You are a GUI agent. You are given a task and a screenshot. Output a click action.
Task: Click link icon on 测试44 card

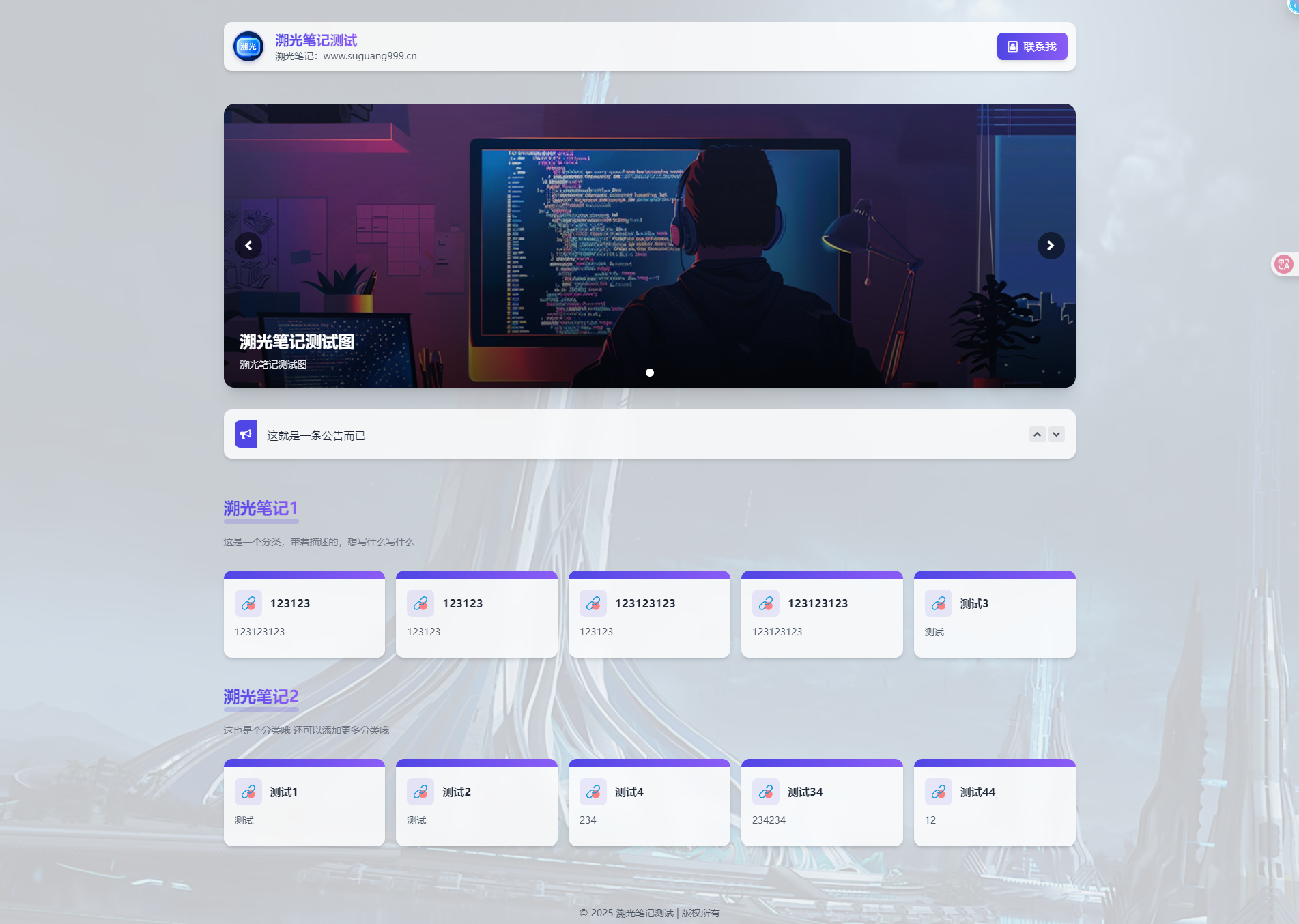coord(939,792)
